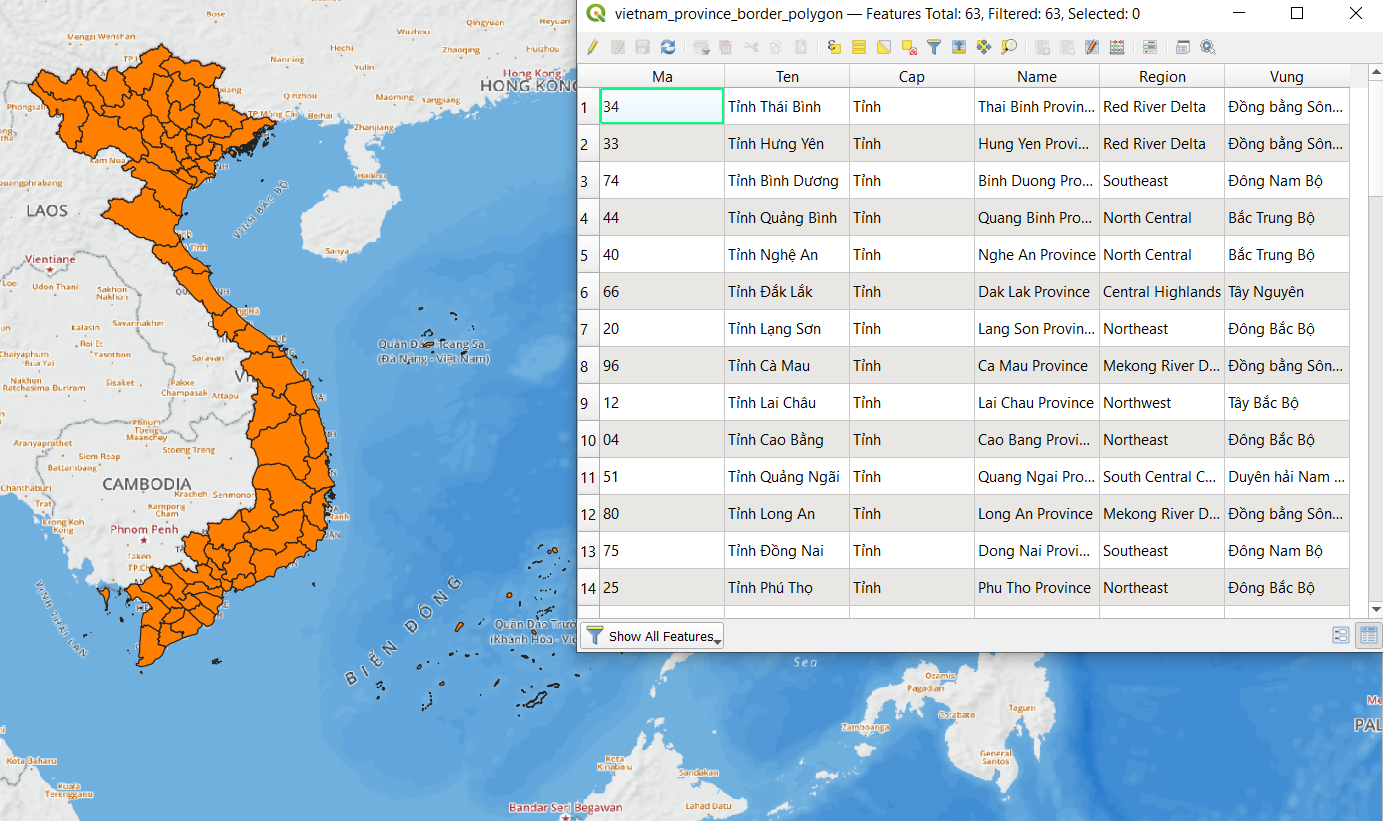Sort by the Ten column header

pos(787,76)
